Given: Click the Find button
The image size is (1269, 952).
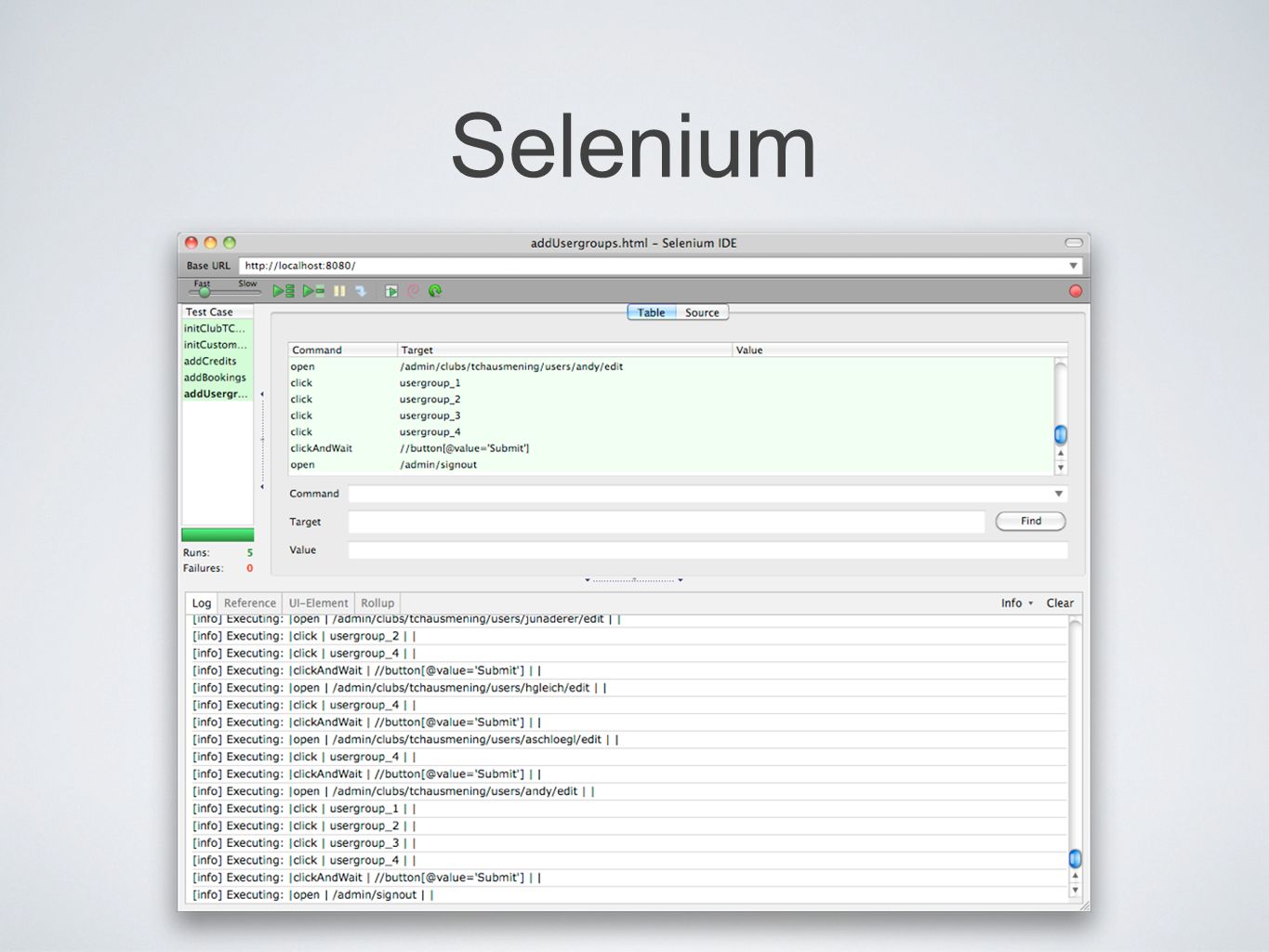Looking at the screenshot, I should pyautogui.click(x=1030, y=522).
